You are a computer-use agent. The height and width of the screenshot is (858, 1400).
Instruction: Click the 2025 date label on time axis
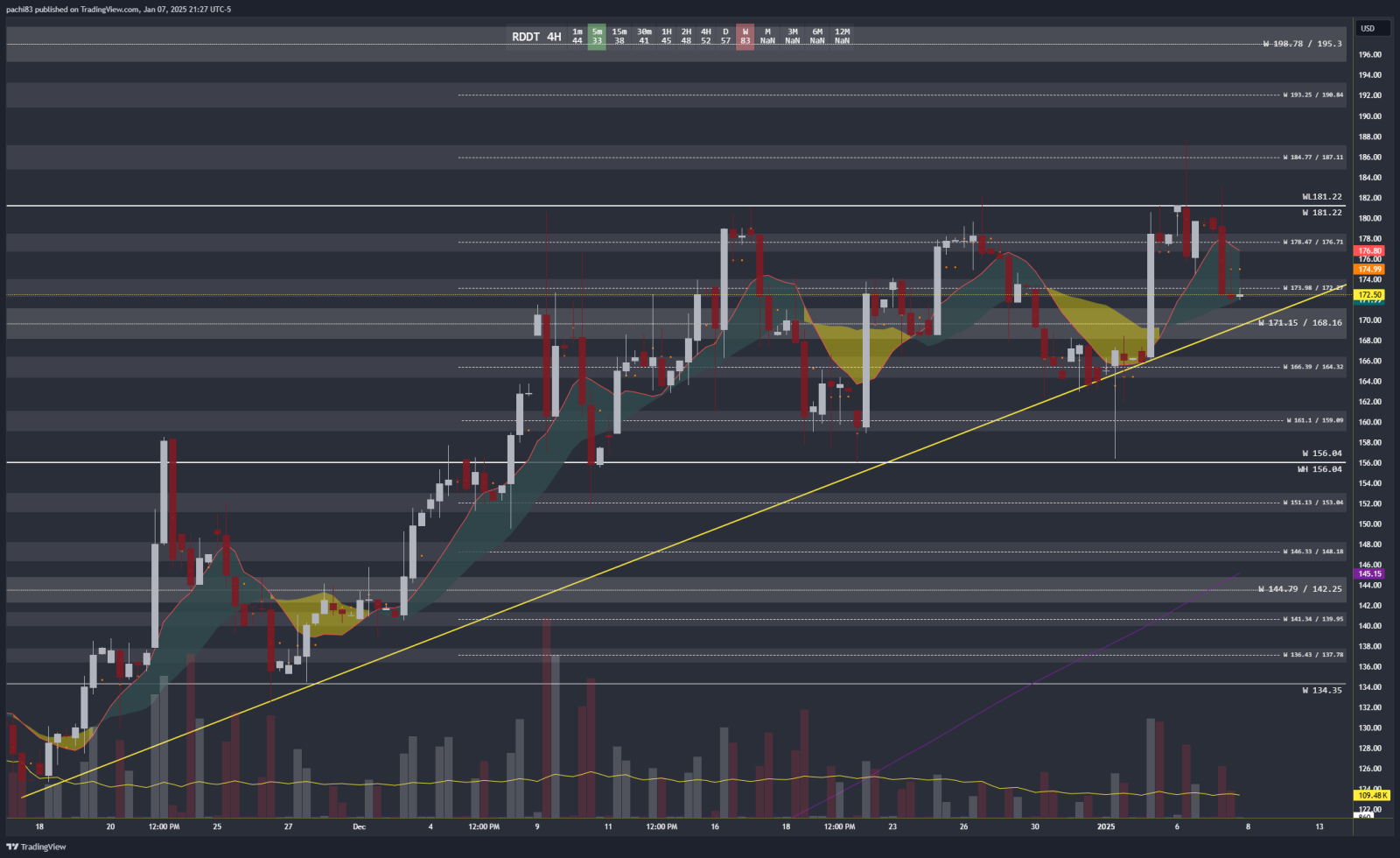(x=1106, y=826)
